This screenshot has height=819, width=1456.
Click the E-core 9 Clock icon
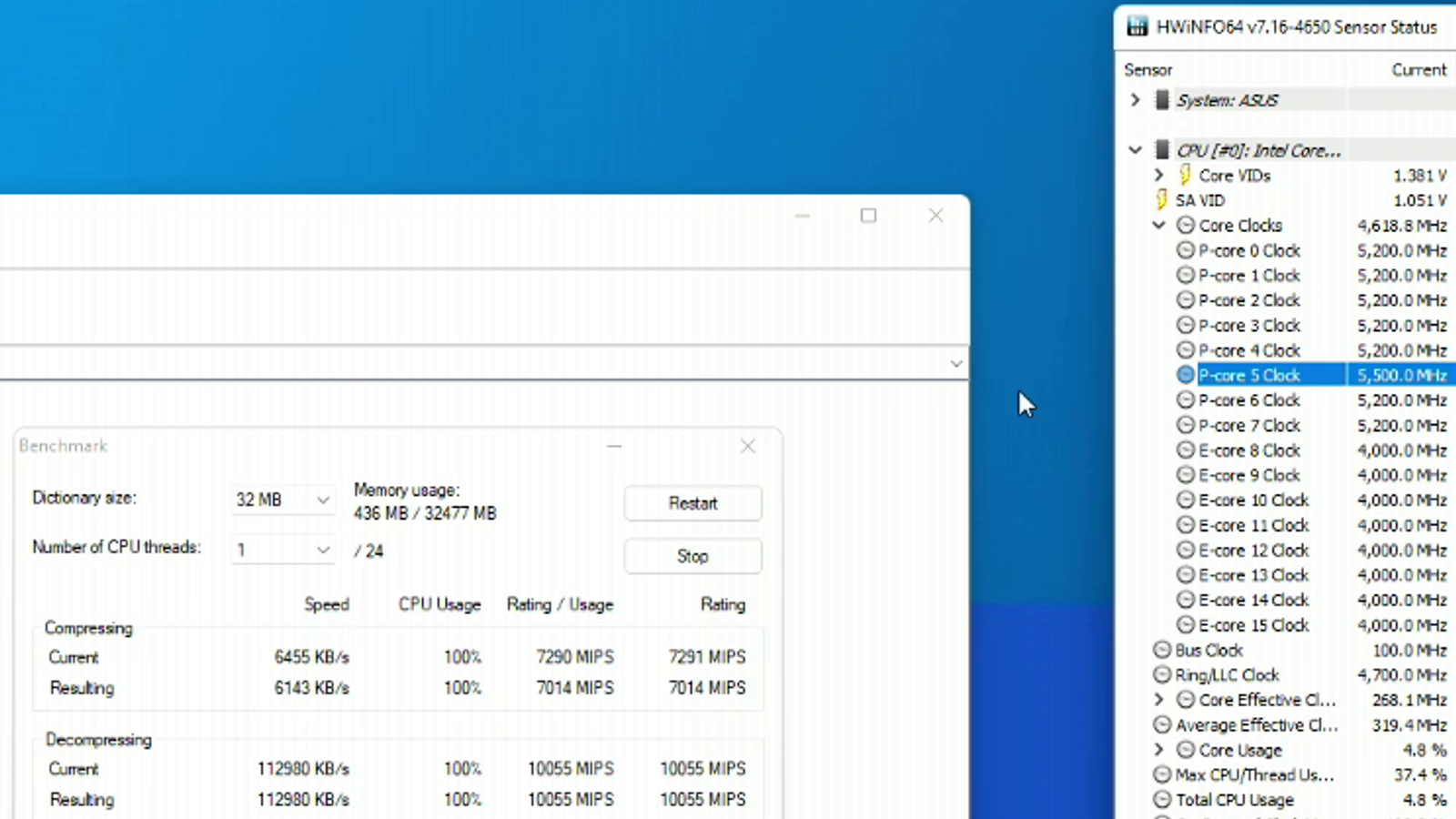click(1185, 475)
